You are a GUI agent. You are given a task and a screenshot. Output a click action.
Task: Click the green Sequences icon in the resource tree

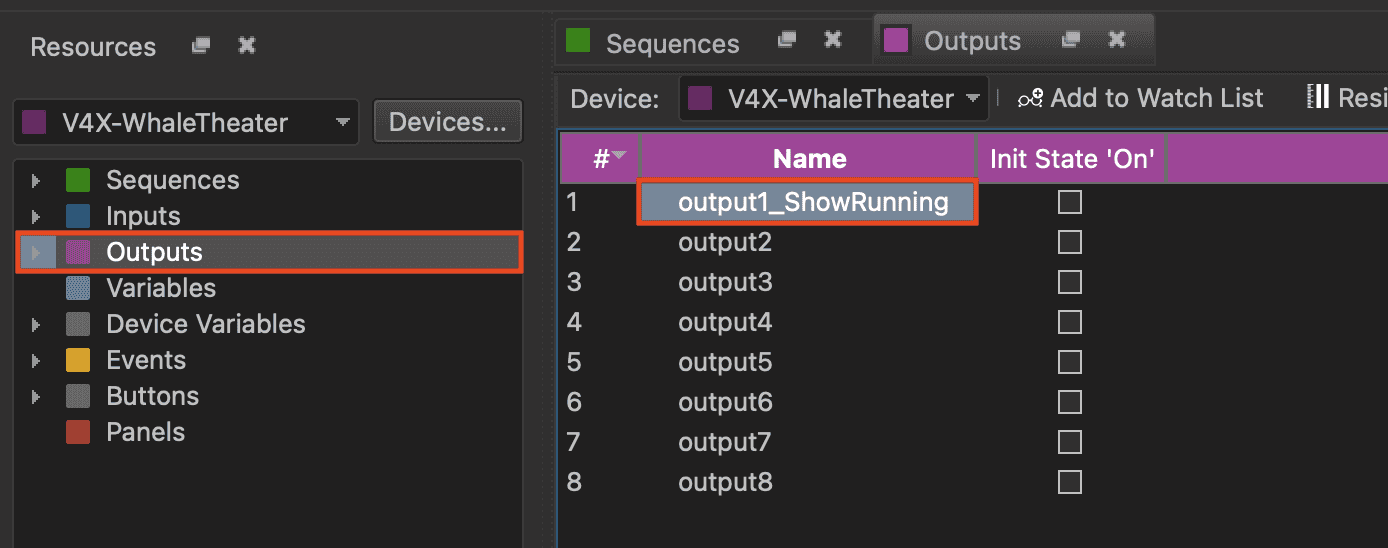(78, 180)
